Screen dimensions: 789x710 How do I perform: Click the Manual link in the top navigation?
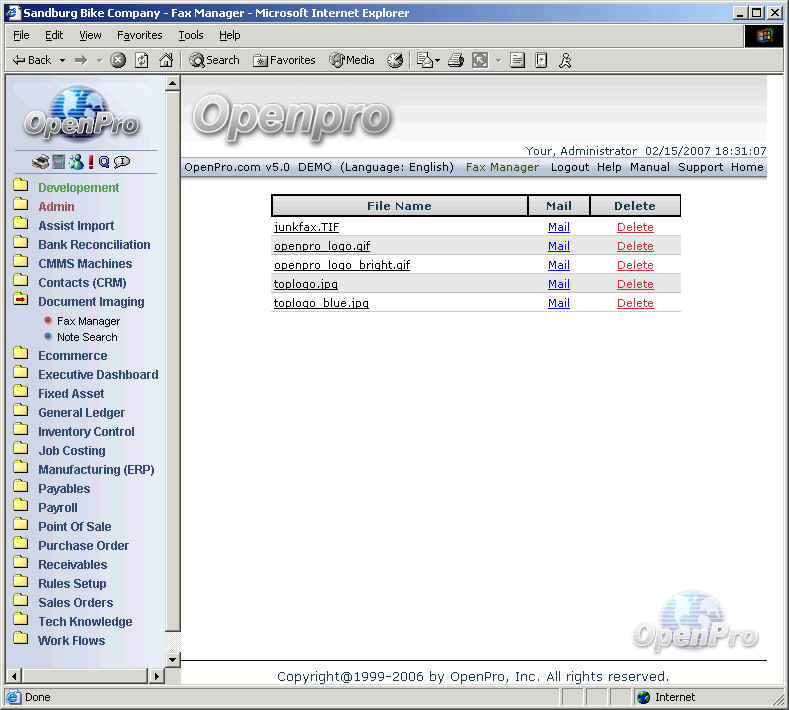tap(650, 167)
